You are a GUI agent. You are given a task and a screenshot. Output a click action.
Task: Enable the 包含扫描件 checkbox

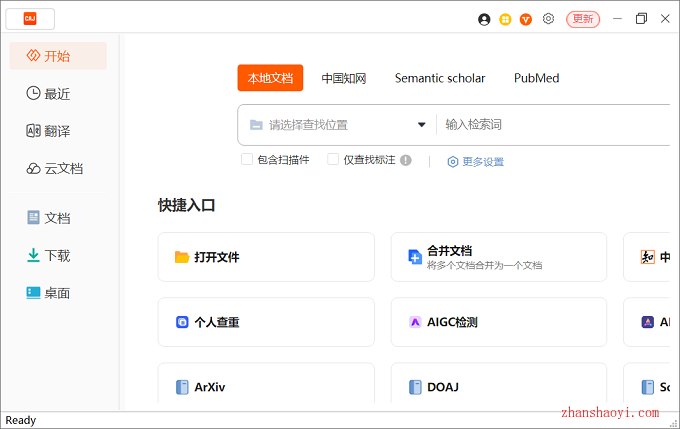click(x=247, y=159)
